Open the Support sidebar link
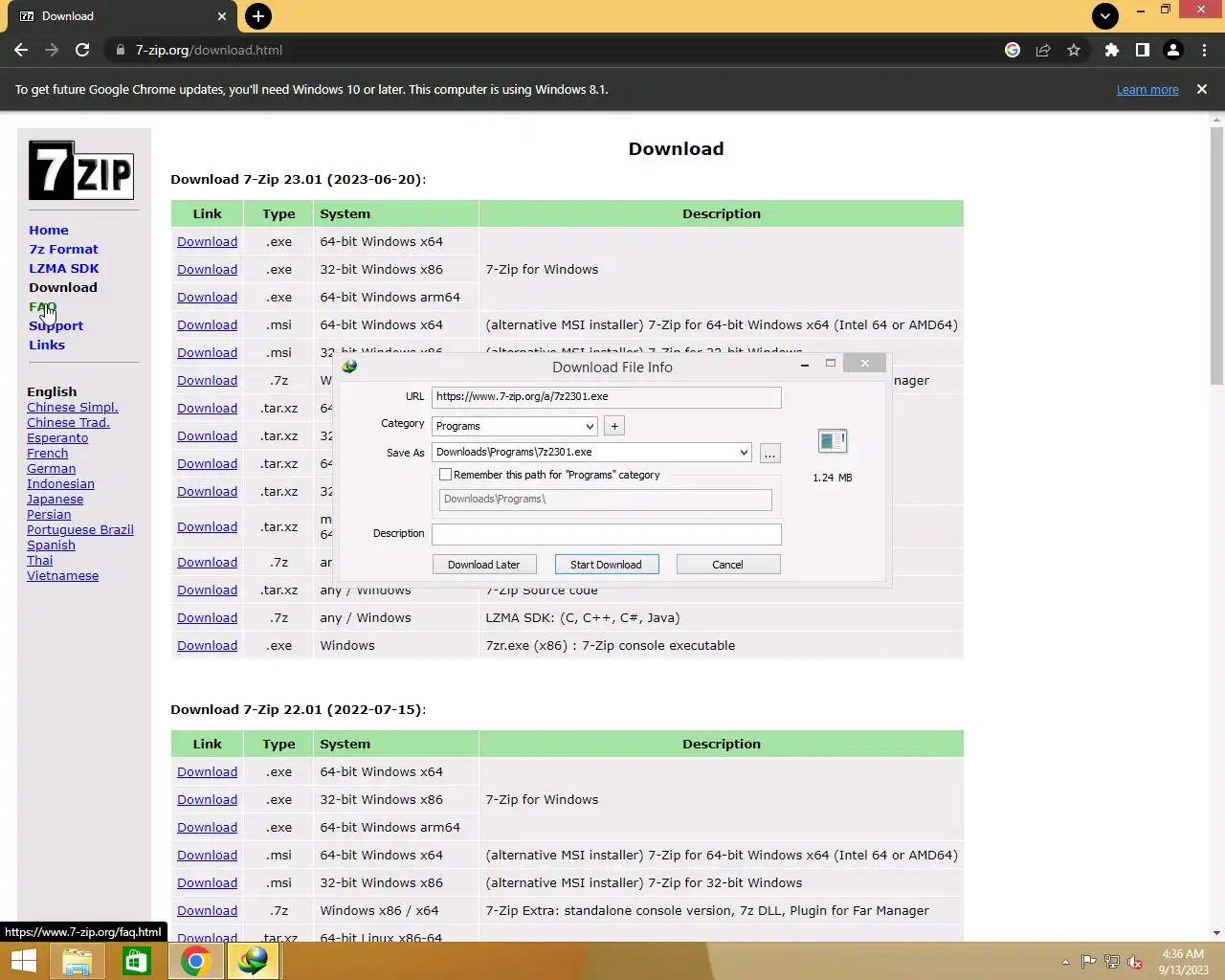 pos(56,325)
